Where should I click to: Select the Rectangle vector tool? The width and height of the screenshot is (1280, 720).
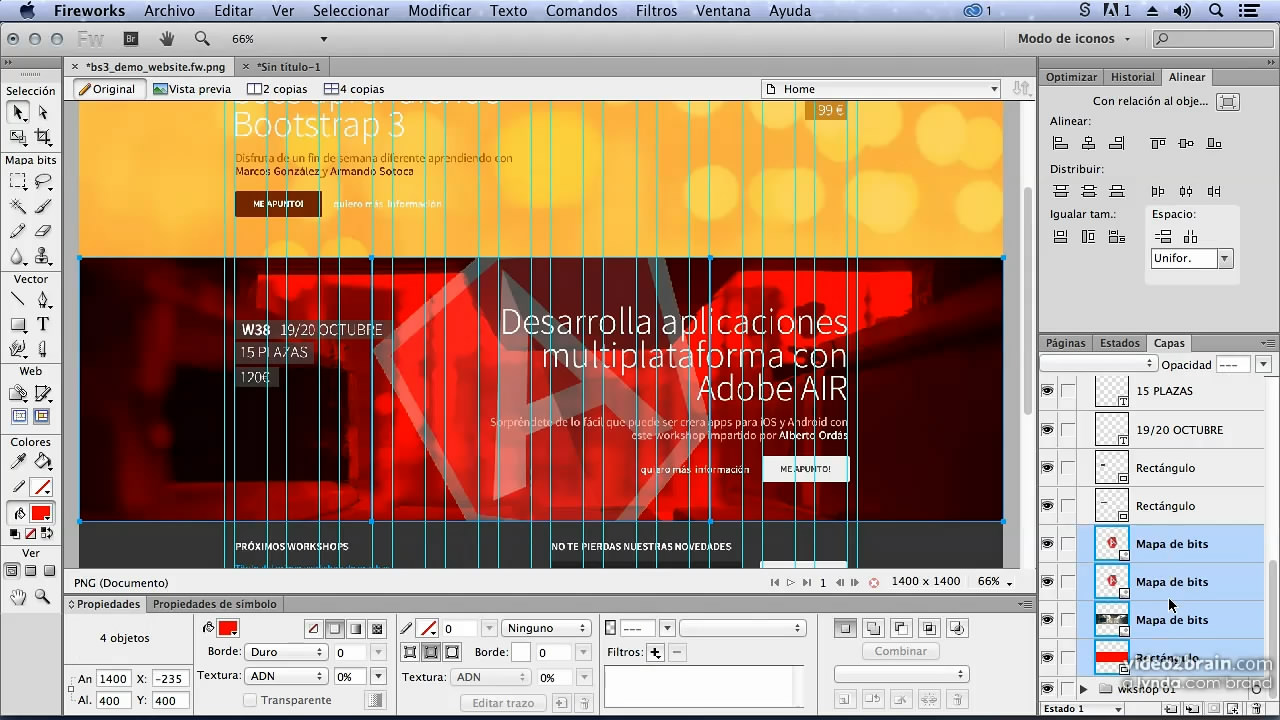(x=19, y=324)
